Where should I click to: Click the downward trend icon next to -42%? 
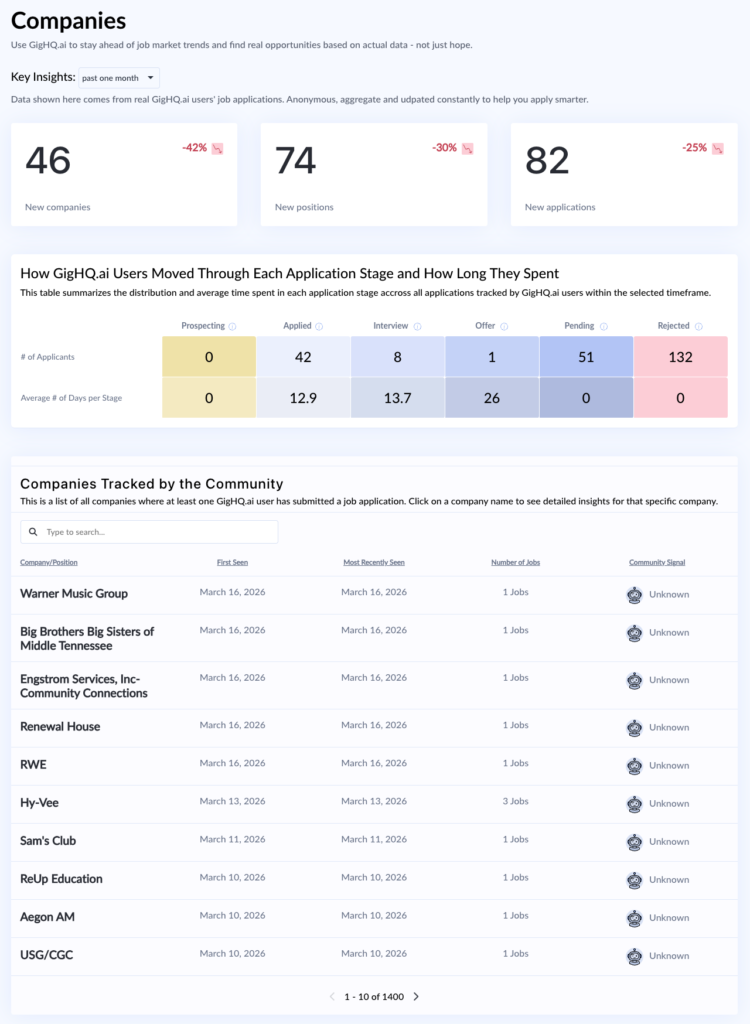215,147
